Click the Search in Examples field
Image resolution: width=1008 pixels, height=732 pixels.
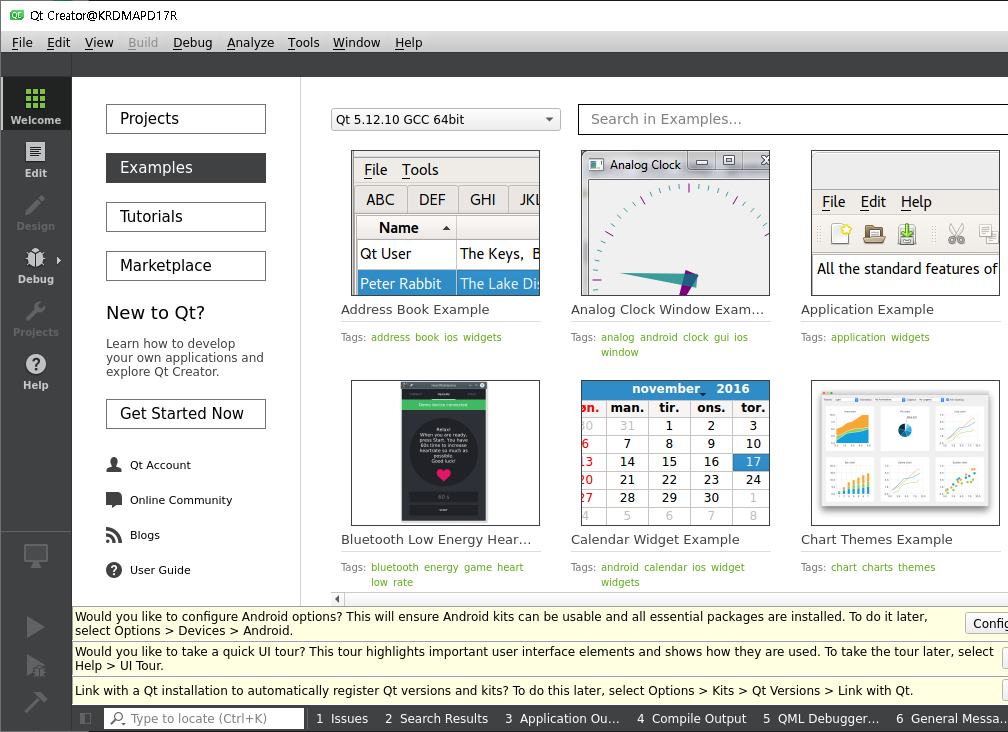(x=793, y=120)
